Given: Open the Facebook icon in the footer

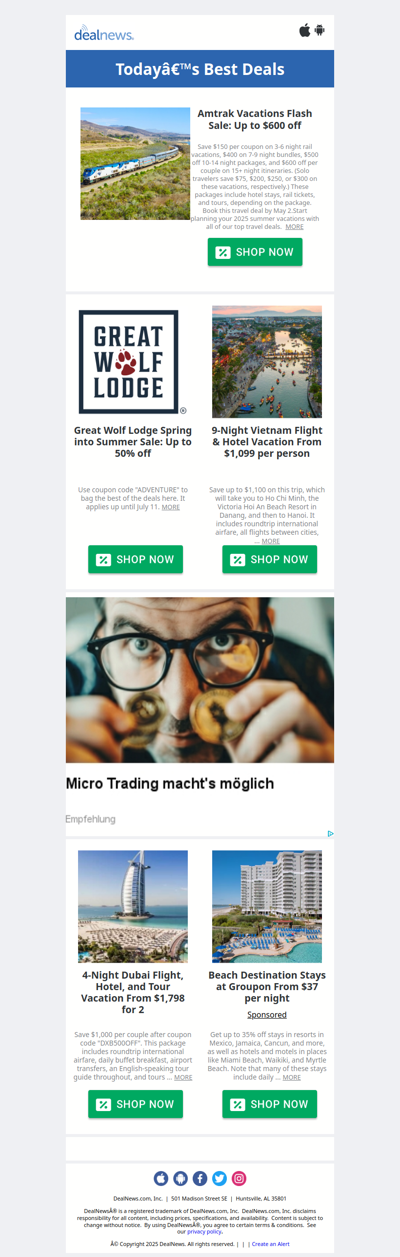Looking at the screenshot, I should click(200, 1179).
